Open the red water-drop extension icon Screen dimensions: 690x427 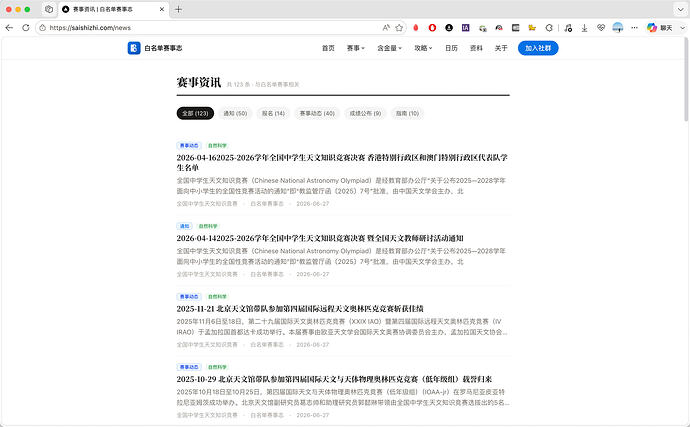pos(415,28)
